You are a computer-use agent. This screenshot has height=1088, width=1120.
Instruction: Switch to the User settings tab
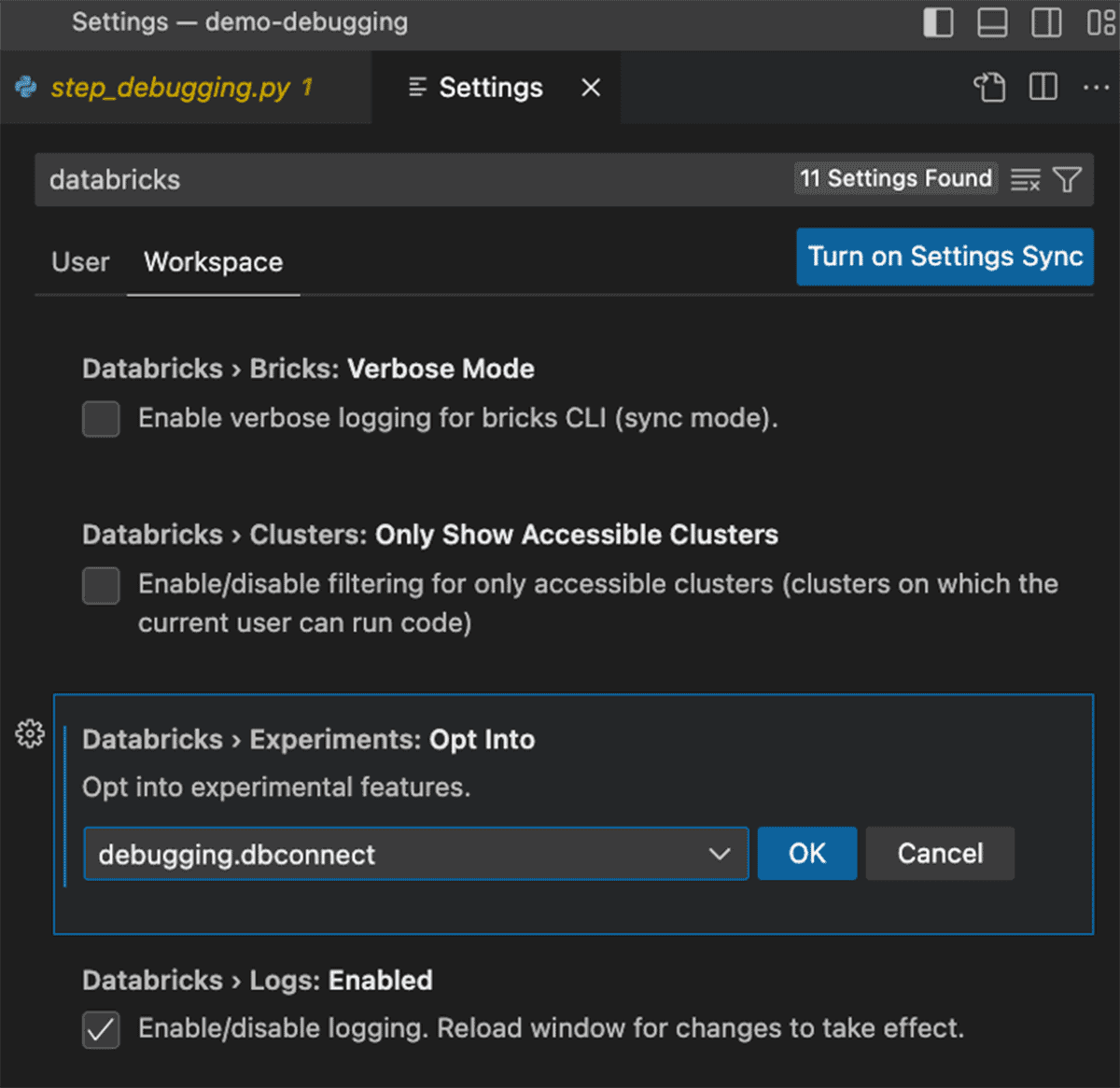[80, 262]
